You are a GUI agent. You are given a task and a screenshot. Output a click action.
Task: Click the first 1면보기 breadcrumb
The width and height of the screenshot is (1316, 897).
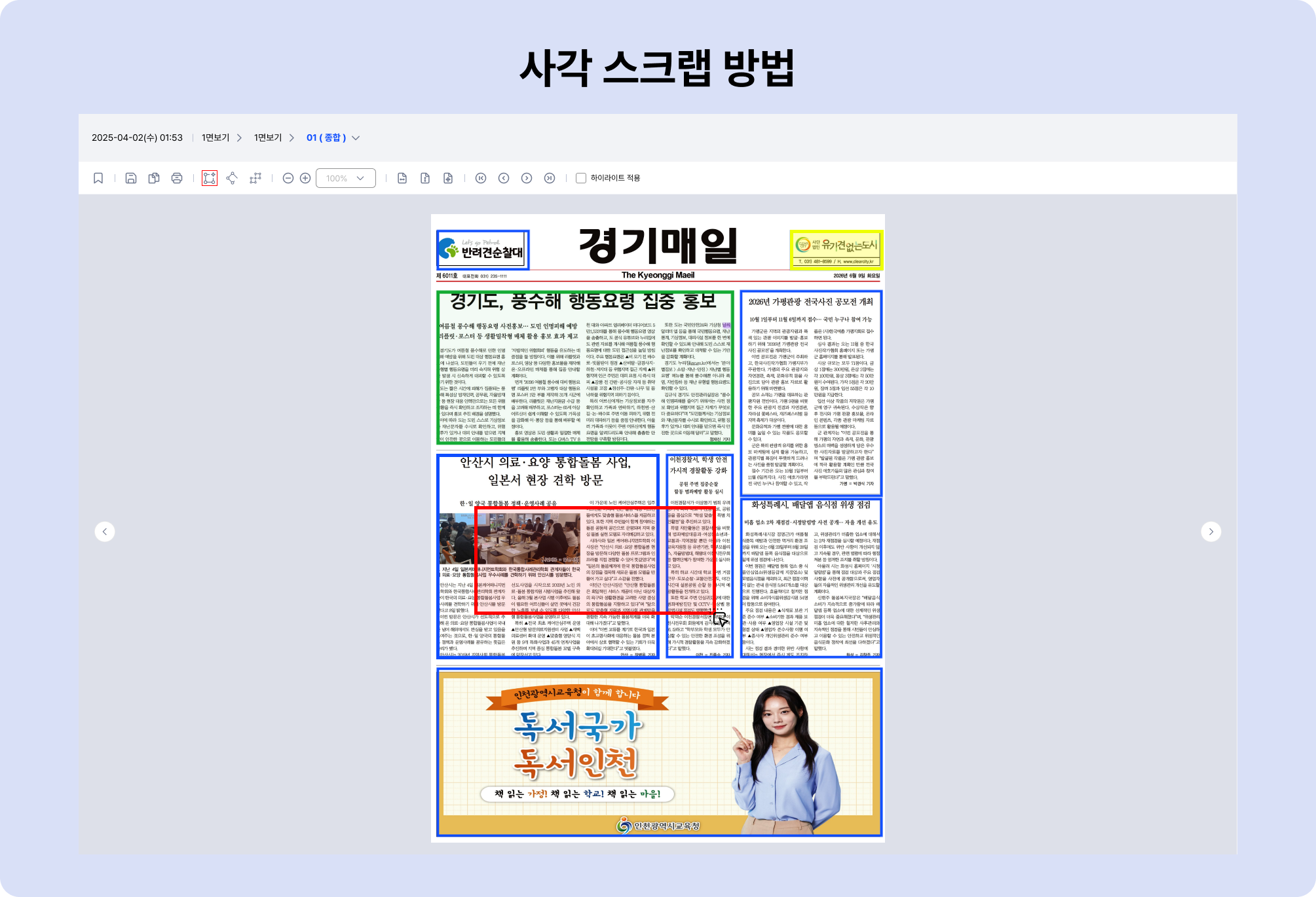(216, 138)
